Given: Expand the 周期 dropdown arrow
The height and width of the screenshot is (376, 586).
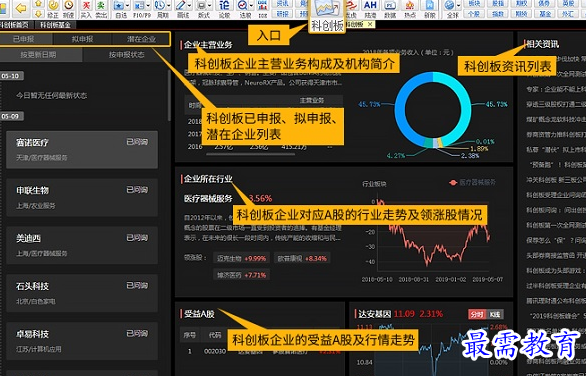Looking at the screenshot, I should [169, 5].
